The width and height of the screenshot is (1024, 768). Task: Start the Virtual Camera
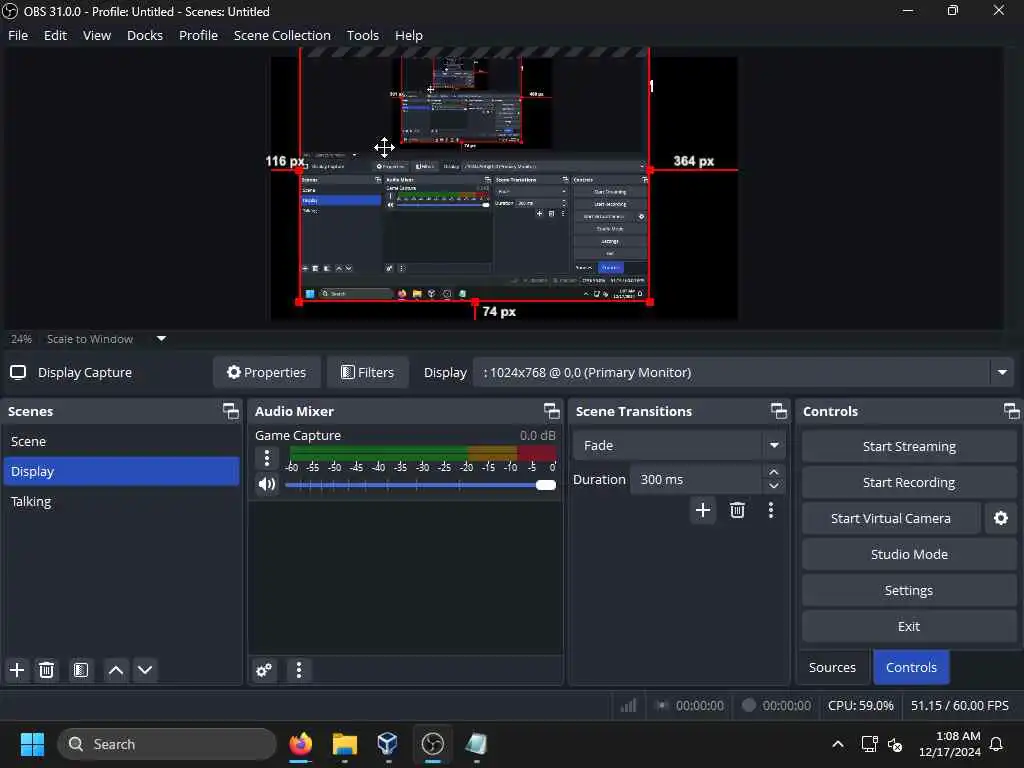coord(891,519)
